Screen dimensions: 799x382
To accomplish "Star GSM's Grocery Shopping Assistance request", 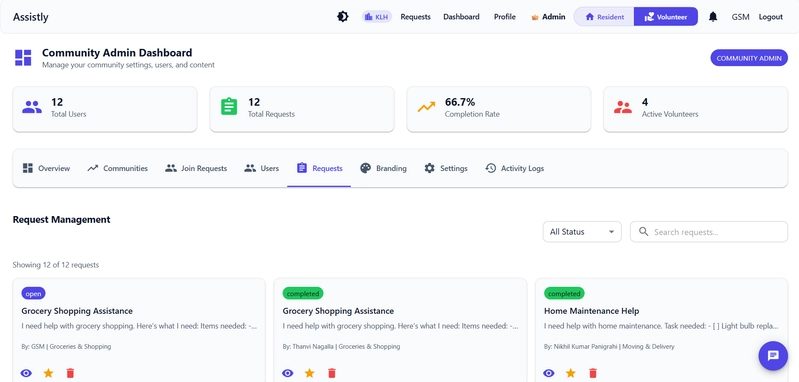I will 48,373.
